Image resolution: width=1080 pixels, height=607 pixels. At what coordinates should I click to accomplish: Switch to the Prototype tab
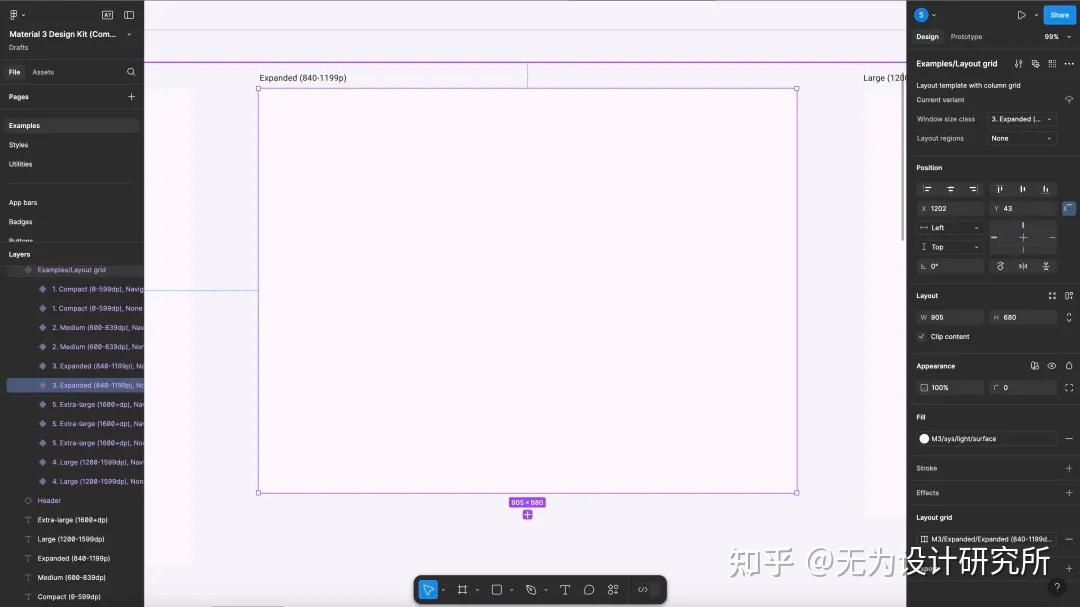coord(966,36)
